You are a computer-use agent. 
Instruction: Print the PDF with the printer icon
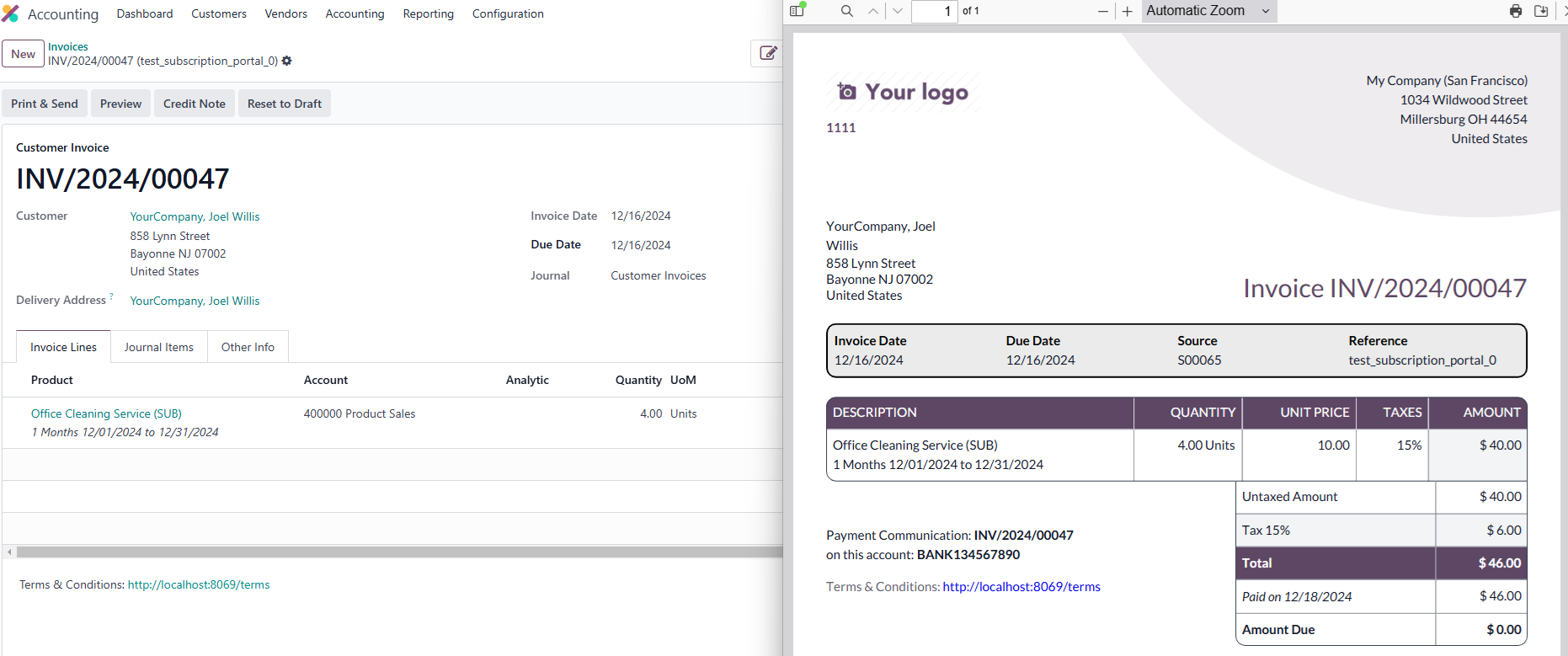click(x=1516, y=11)
